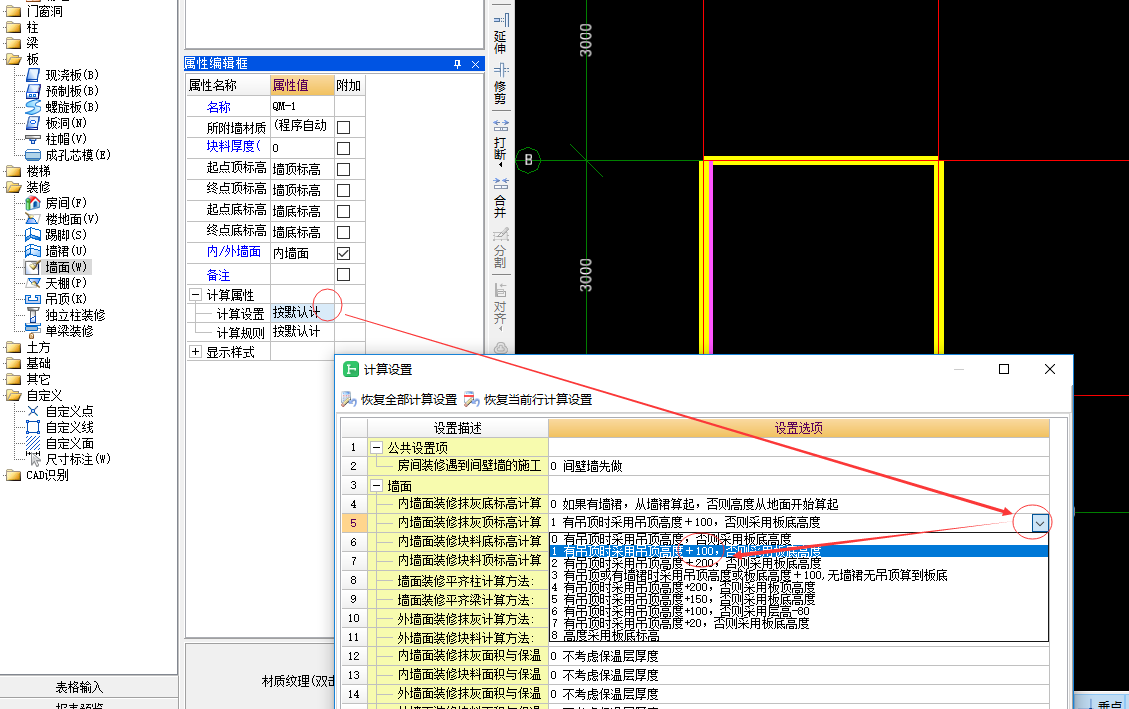This screenshot has width=1129, height=709.
Task: Edit the 名称 value QM-1
Action: pyautogui.click(x=302, y=107)
